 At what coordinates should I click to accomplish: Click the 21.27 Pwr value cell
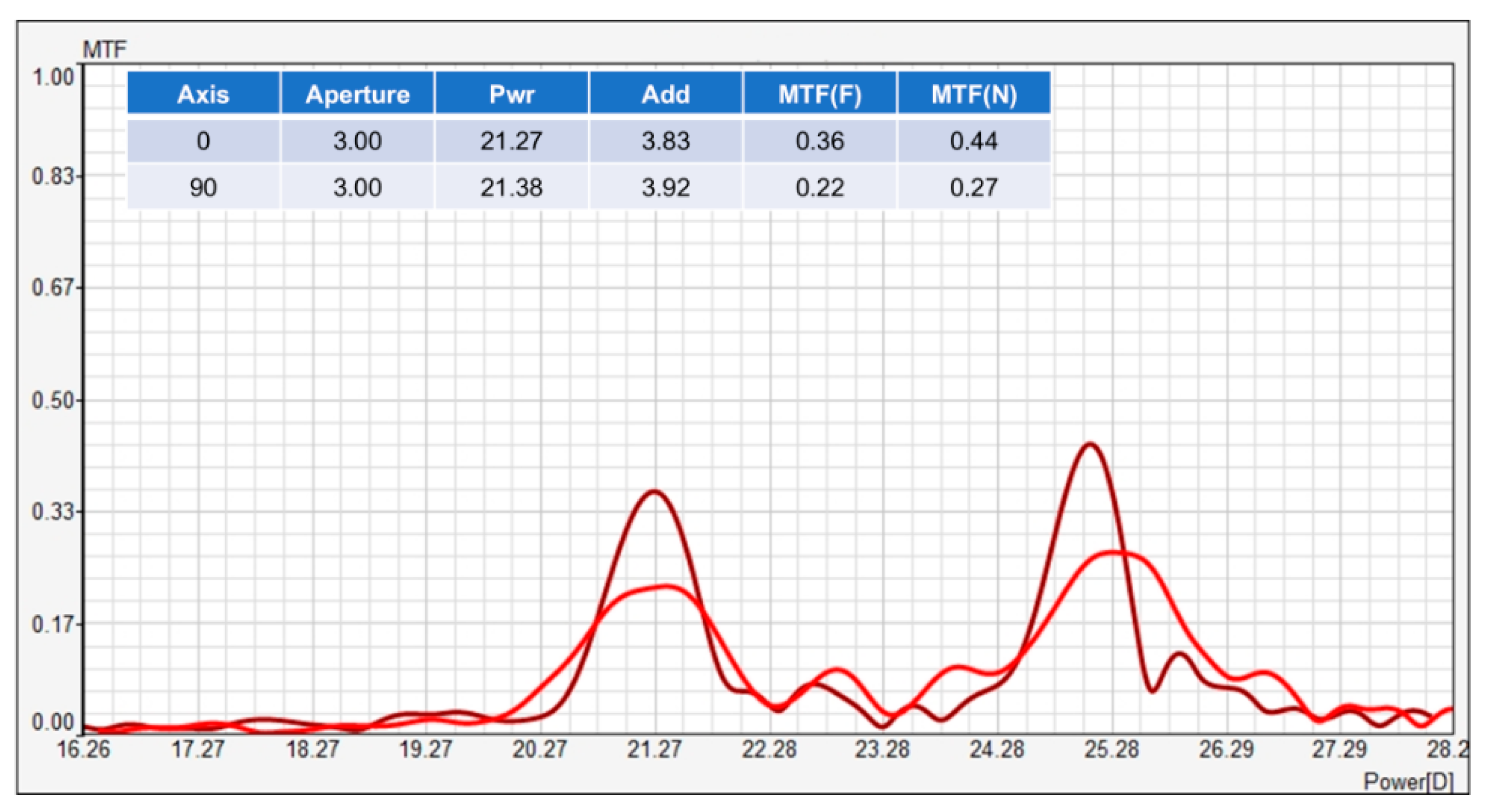[512, 141]
